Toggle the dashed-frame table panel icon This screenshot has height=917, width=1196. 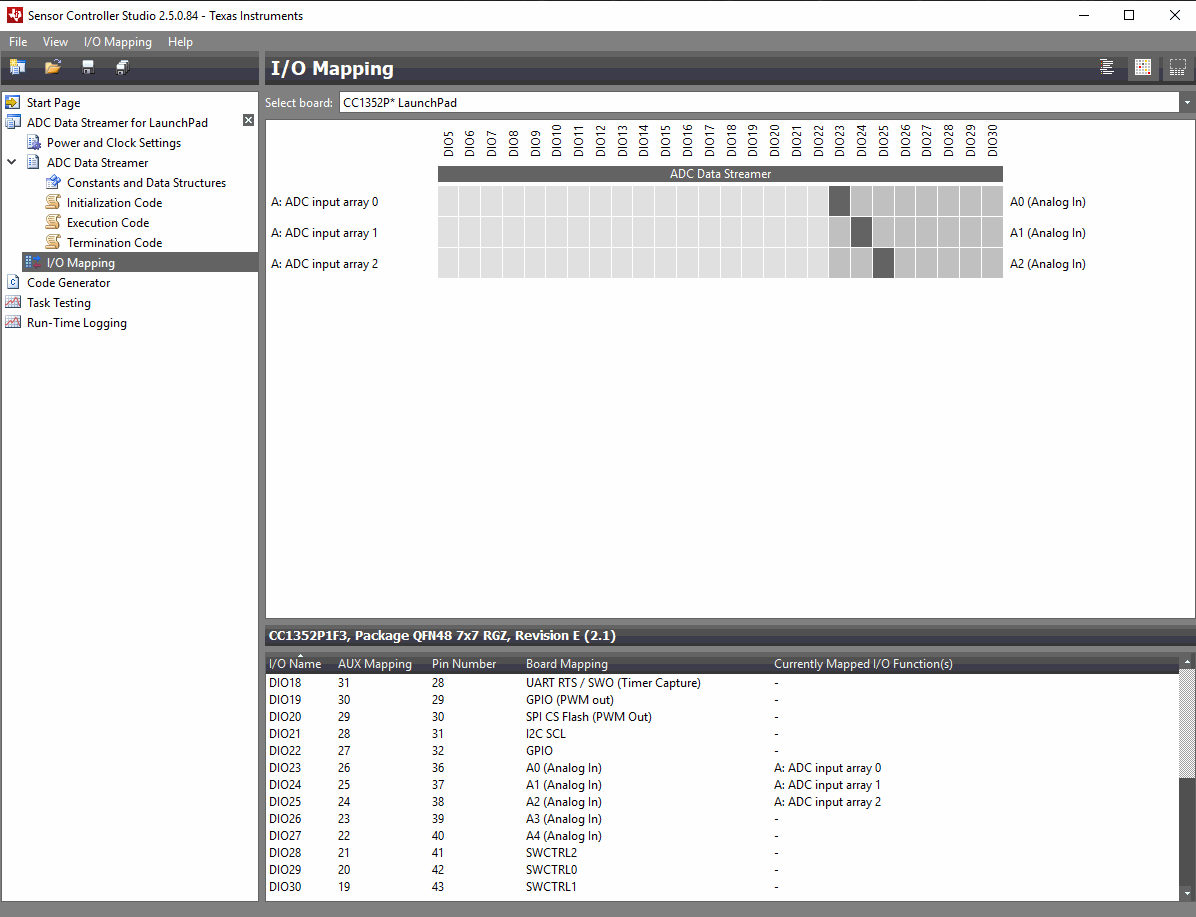click(x=1178, y=68)
